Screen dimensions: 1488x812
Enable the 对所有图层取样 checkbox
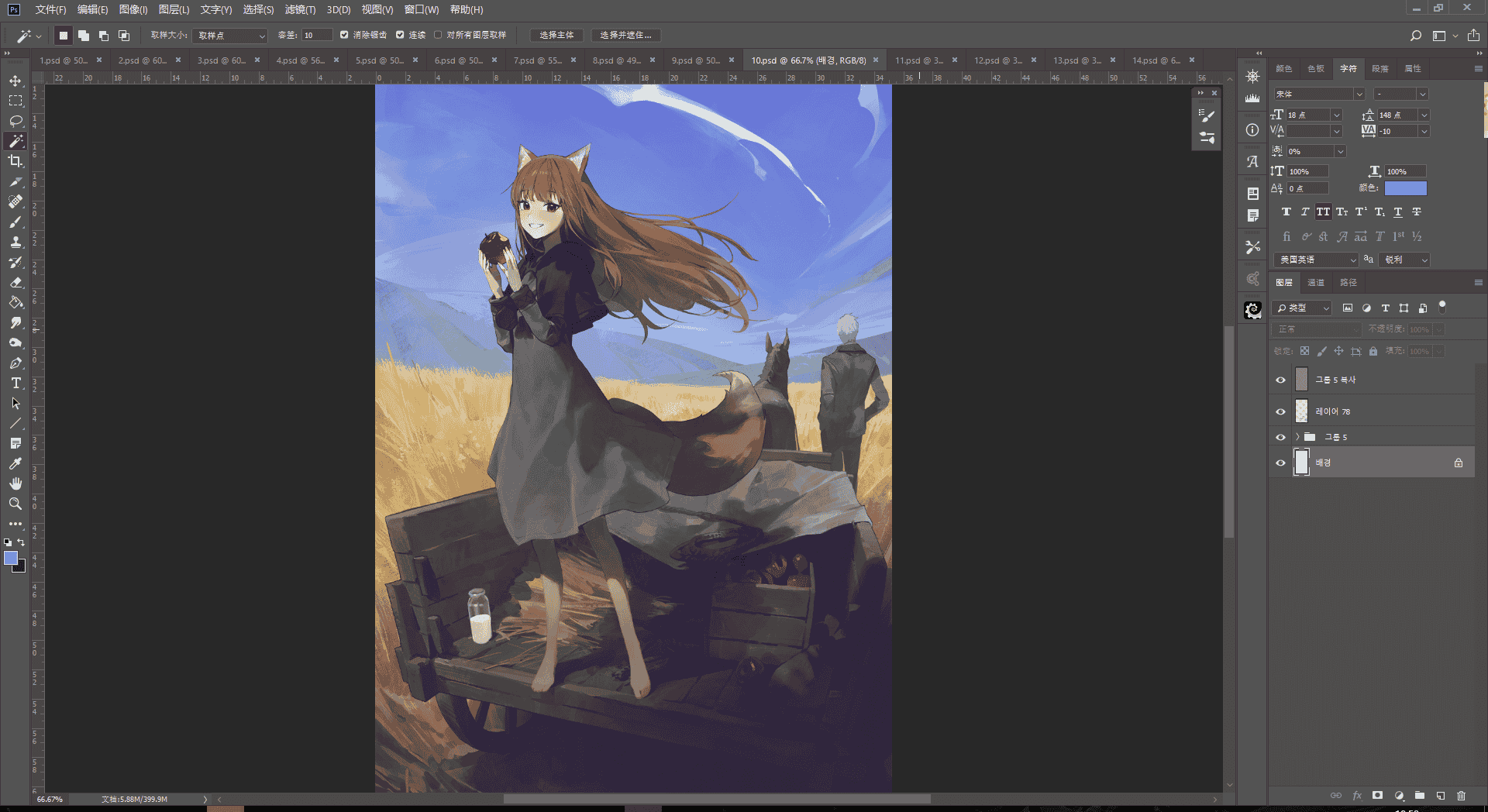[438, 35]
